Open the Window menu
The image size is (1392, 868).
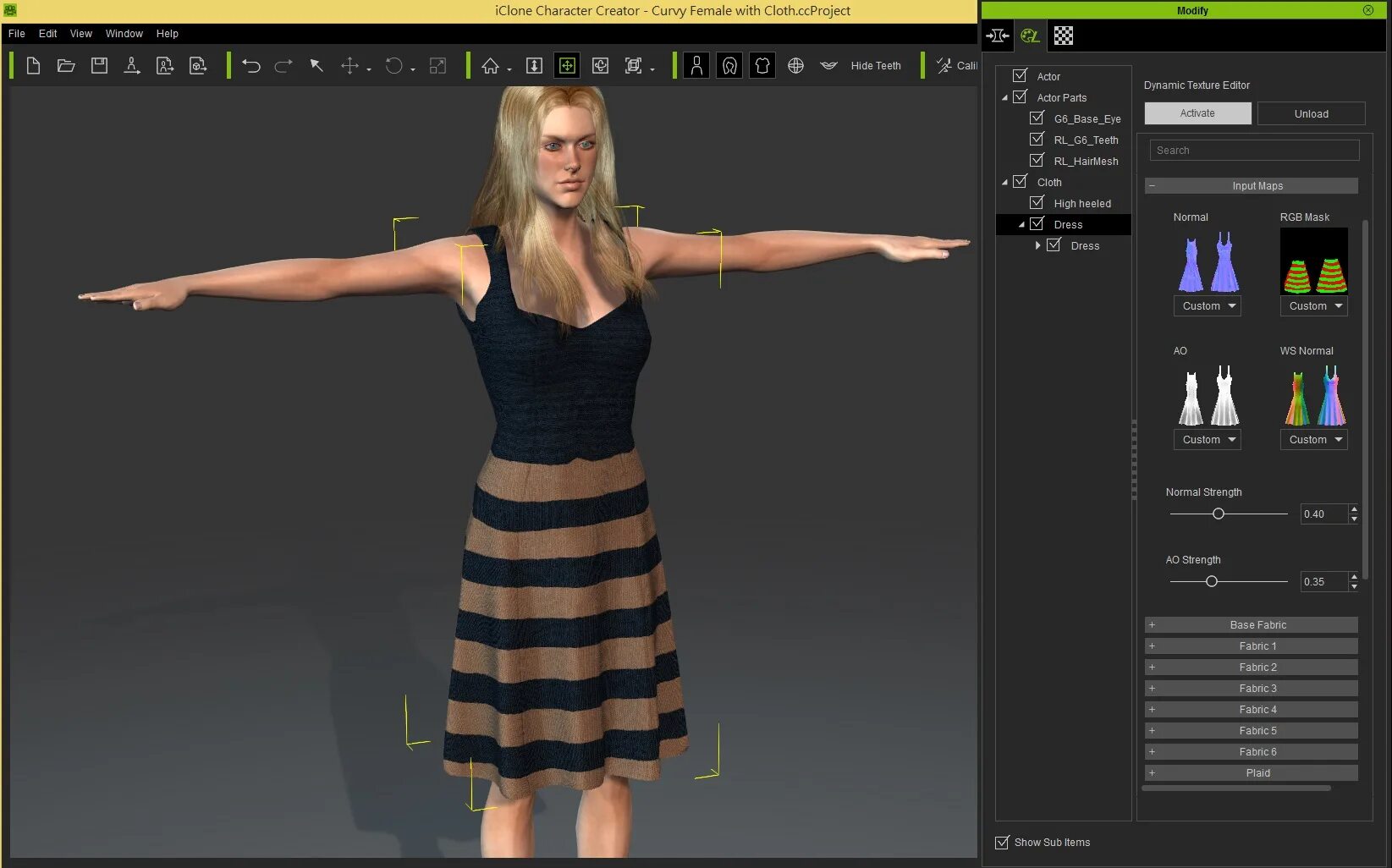pyautogui.click(x=124, y=34)
